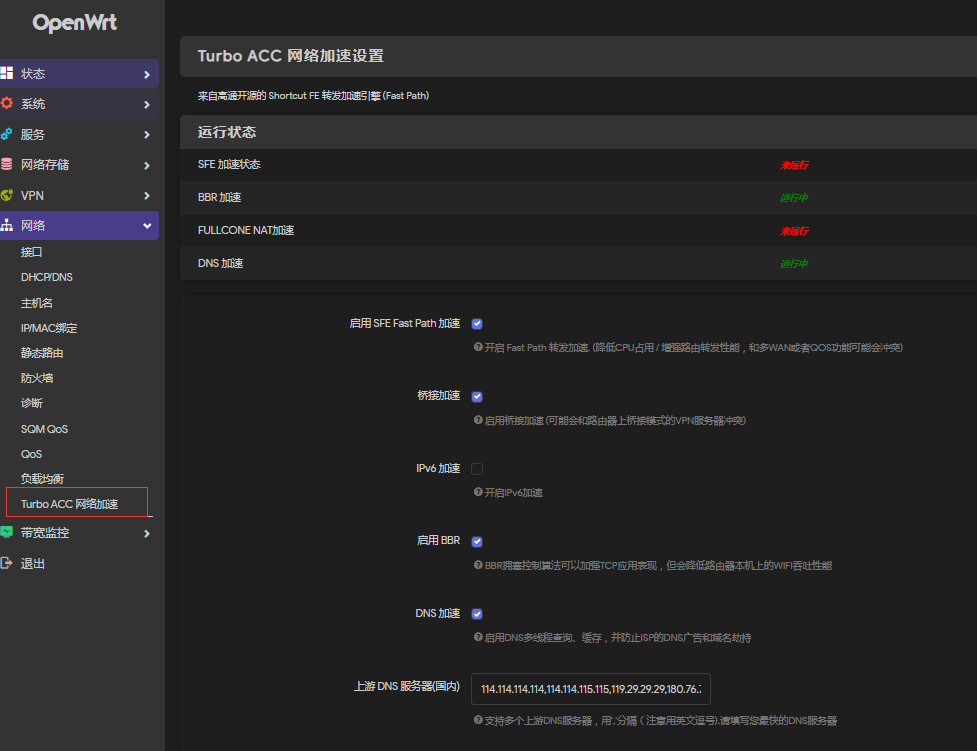The height and width of the screenshot is (751, 977).
Task: Click the Turbo ACC 网络加速设置 page title
Action: 290,56
